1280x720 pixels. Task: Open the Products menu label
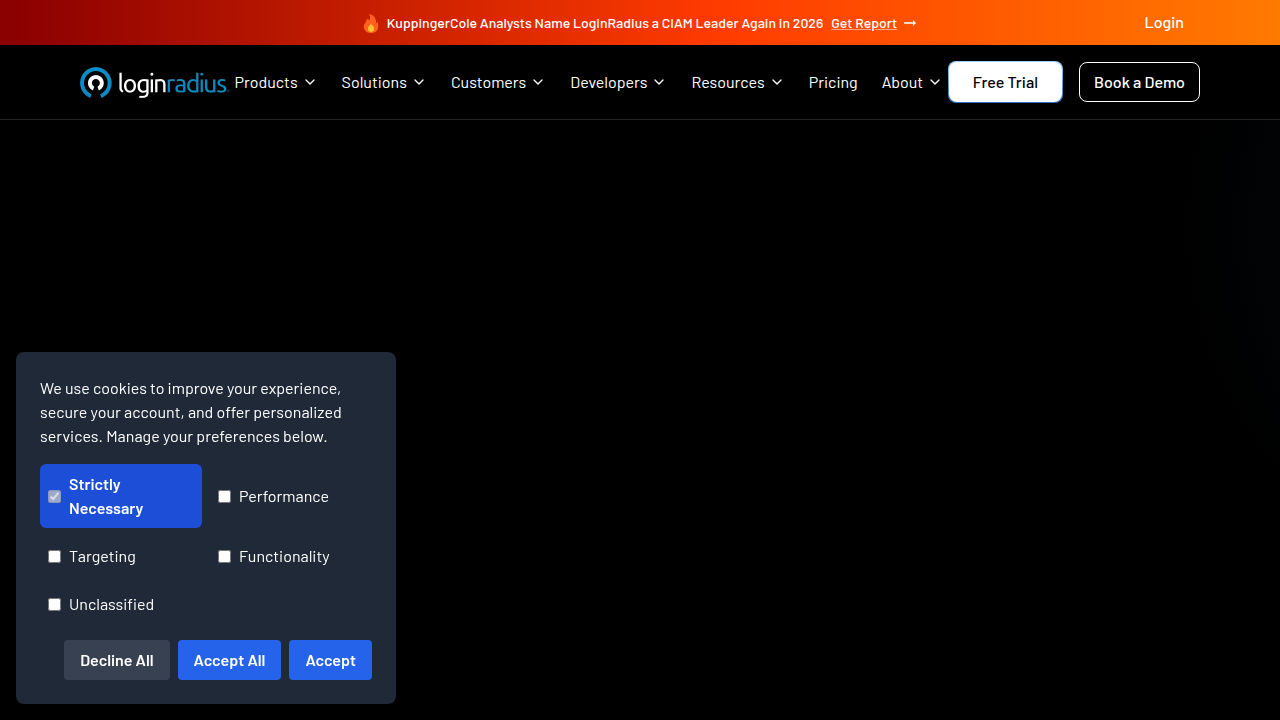(266, 83)
